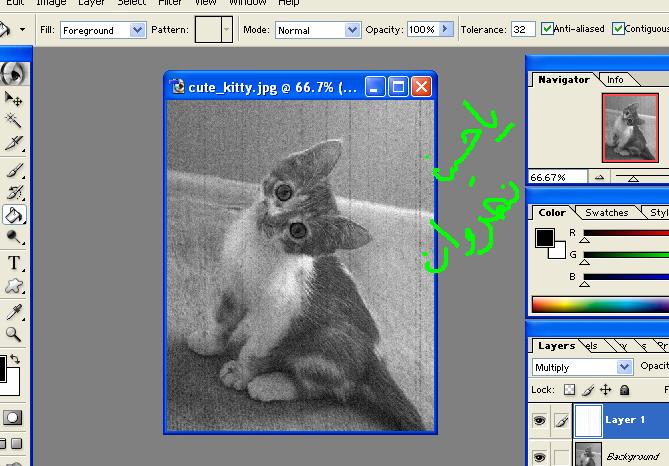669x466 pixels.
Task: Switch to the Info tab
Action: pos(615,79)
